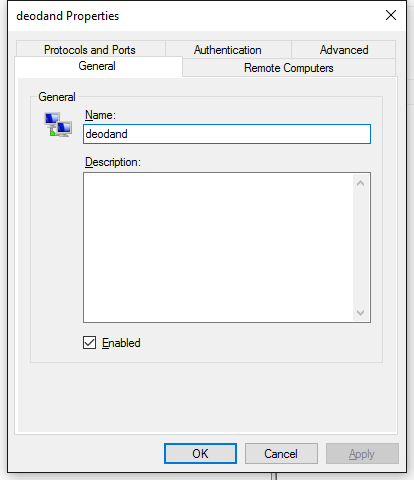
Task: Click the Cancel button
Action: pos(281,453)
